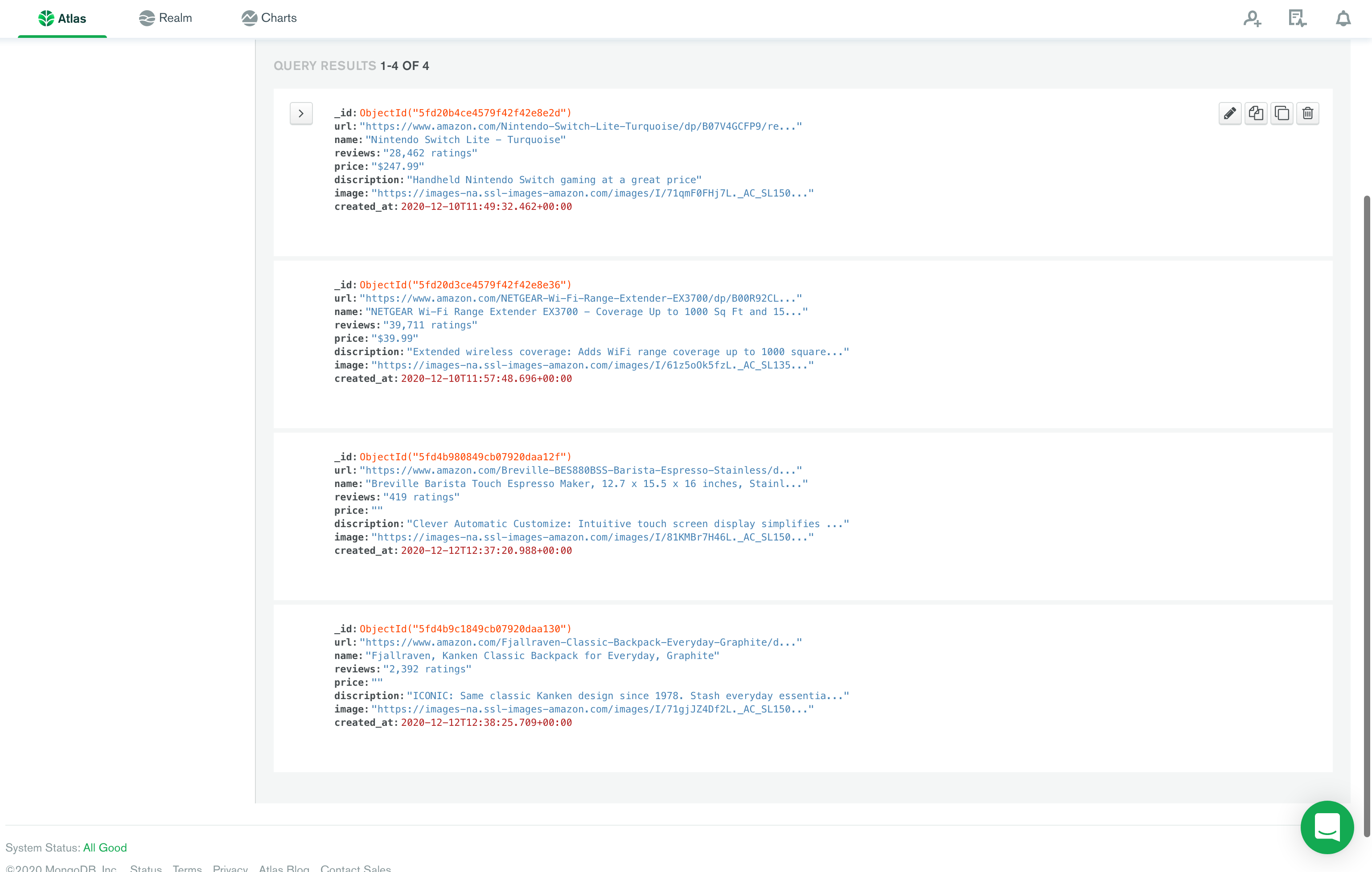Viewport: 1372px width, 872px height.
Task: Click the ObjectId ending in 8e2d
Action: point(465,113)
